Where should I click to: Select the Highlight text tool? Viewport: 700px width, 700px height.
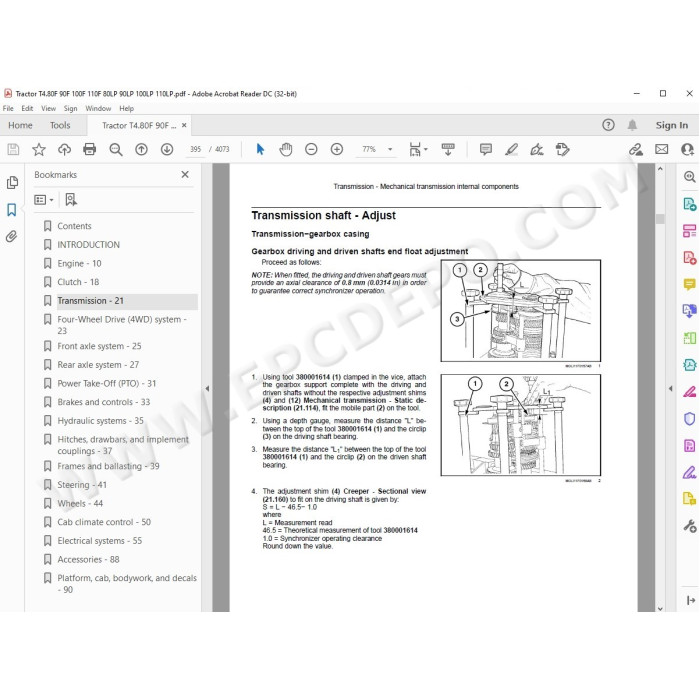point(512,149)
